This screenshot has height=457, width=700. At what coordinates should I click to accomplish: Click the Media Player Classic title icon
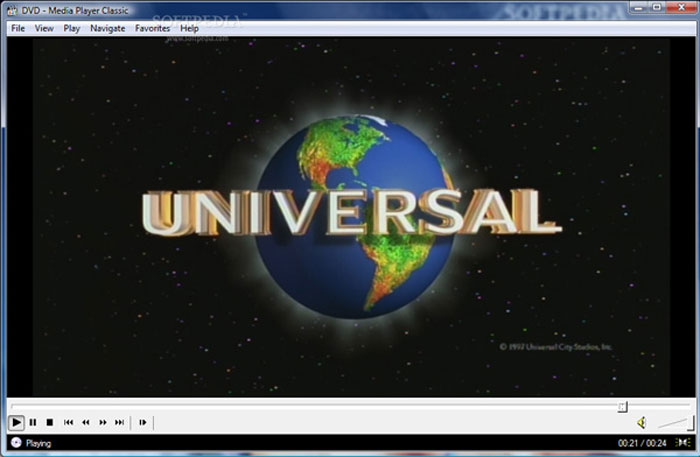click(x=12, y=10)
